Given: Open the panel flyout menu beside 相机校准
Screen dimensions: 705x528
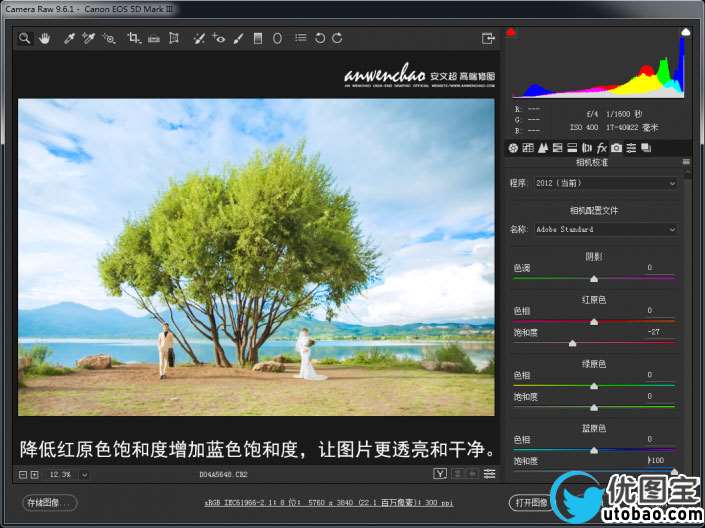Looking at the screenshot, I should click(686, 162).
